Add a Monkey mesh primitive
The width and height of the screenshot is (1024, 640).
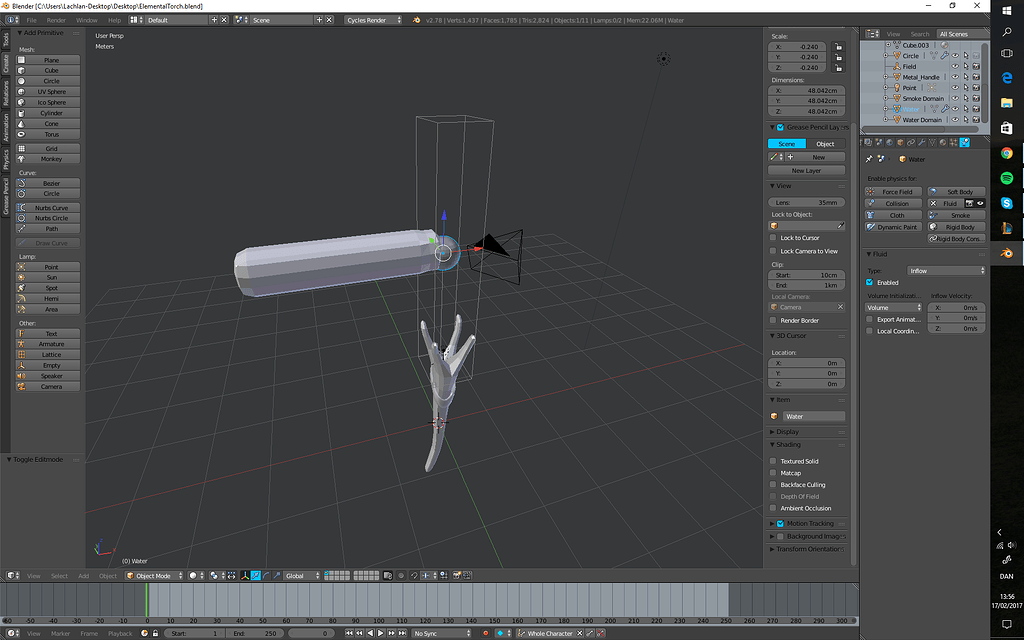click(x=48, y=159)
